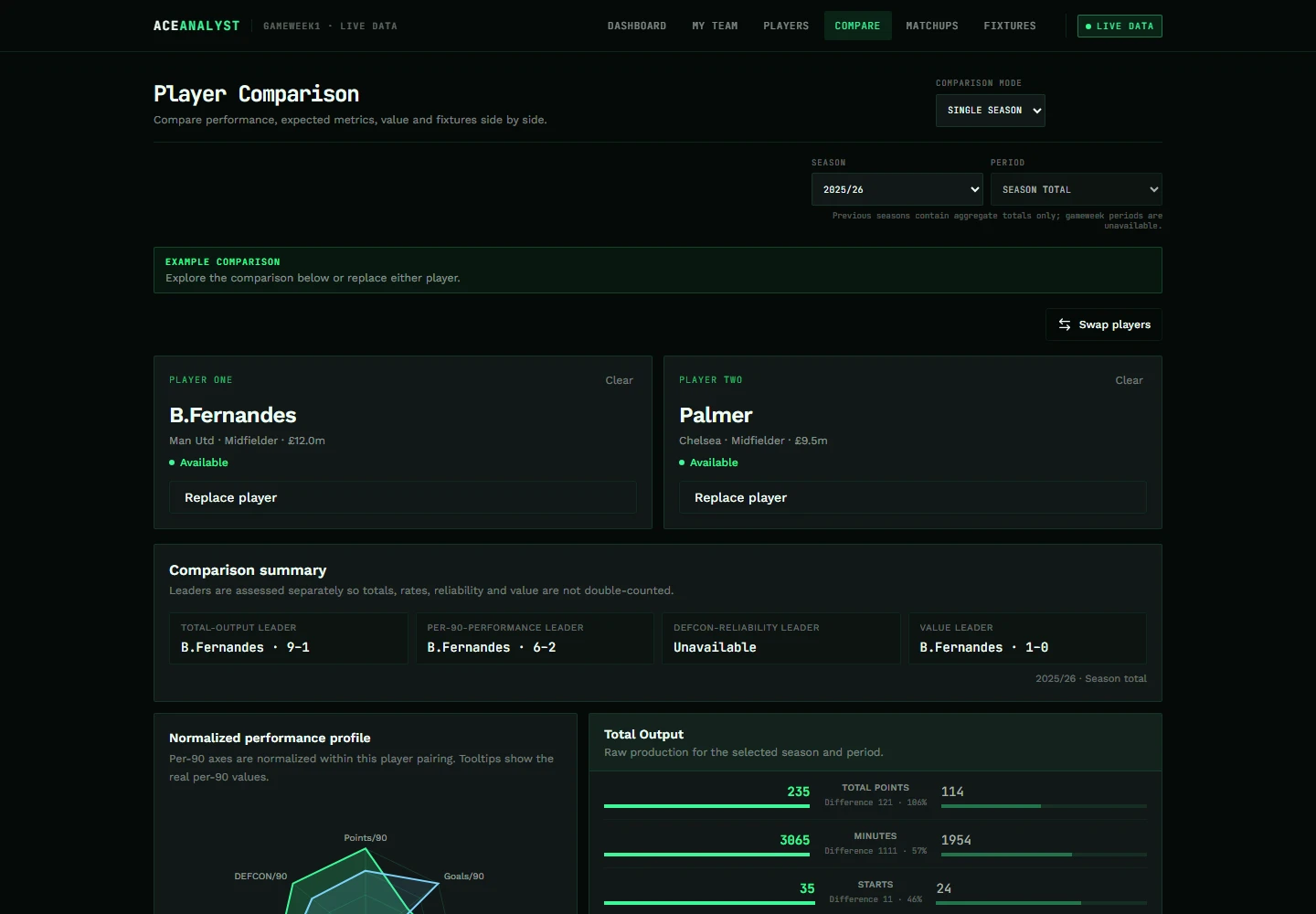
Task: Open the Period Season Total dropdown
Action: tap(1076, 189)
